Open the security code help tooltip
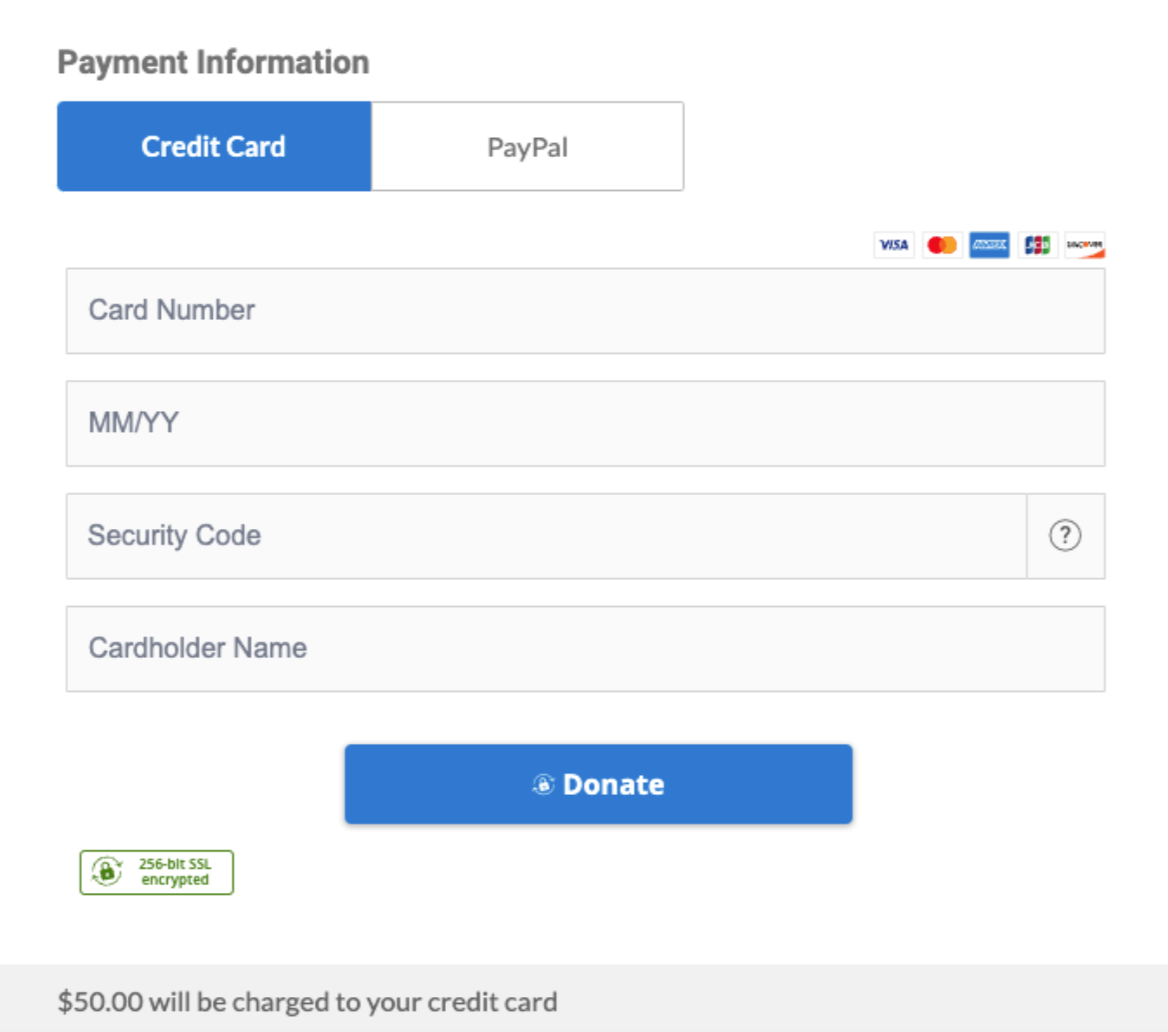The image size is (1168, 1032). [x=1065, y=536]
